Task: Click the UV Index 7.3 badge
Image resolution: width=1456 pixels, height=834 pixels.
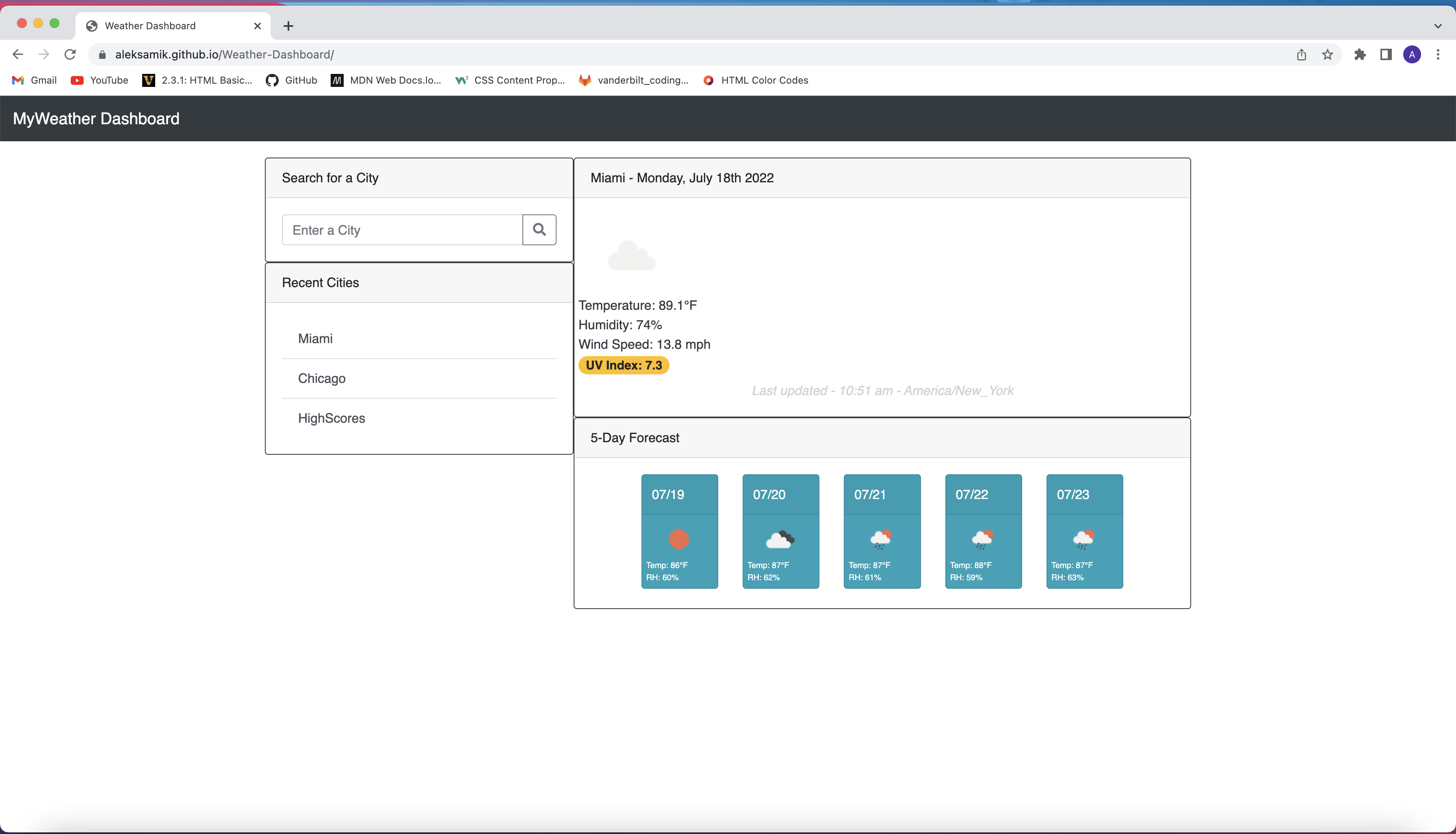Action: (x=624, y=365)
